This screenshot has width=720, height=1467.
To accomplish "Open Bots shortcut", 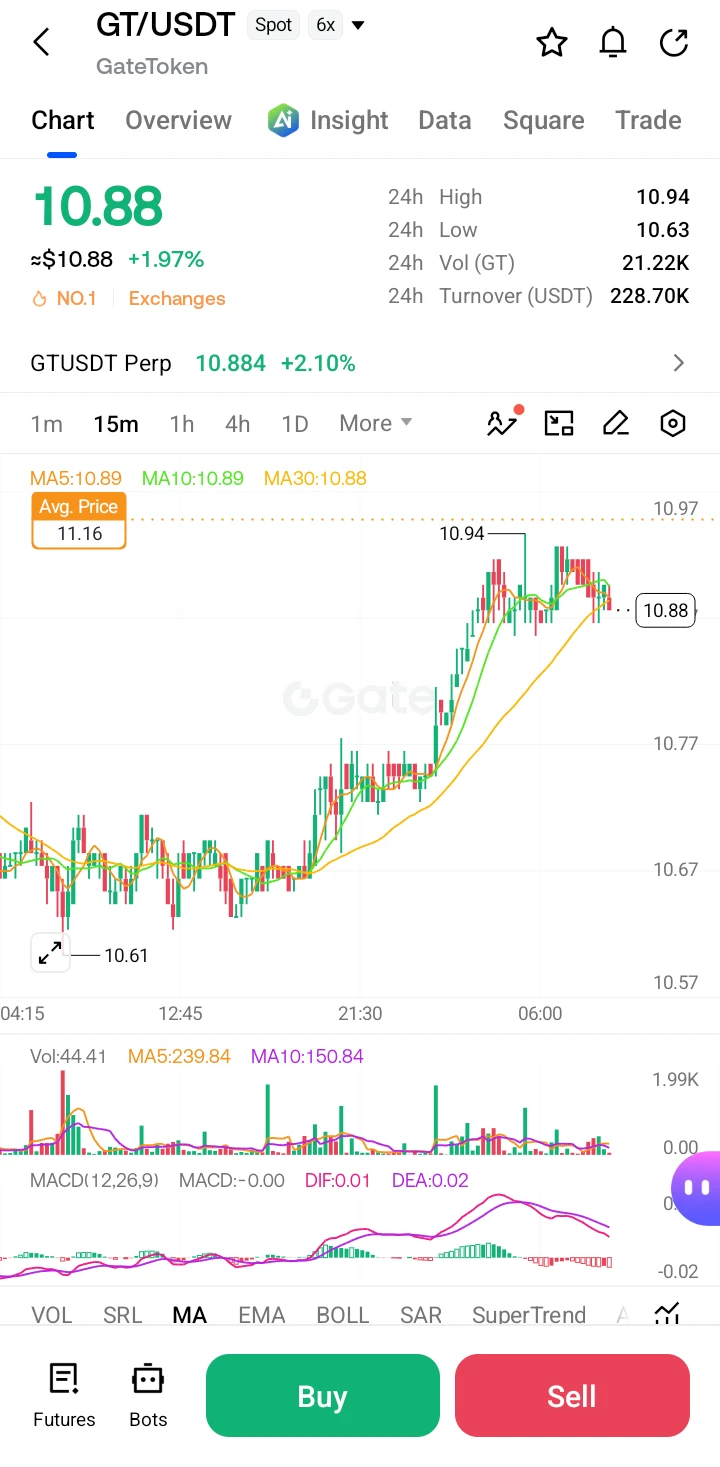I will 148,1395.
